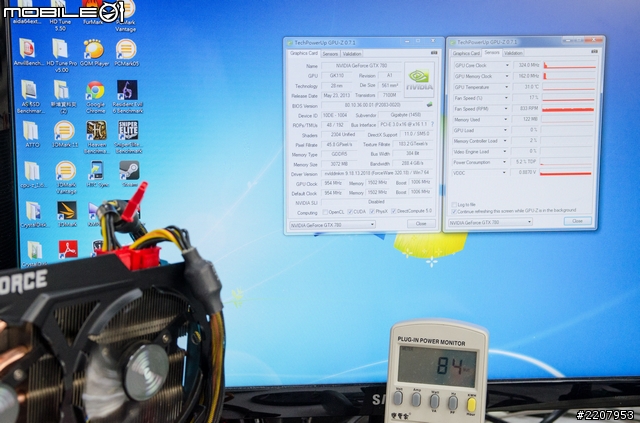The image size is (640, 423).
Task: Launch Steam from the desktop
Action: [x=130, y=174]
